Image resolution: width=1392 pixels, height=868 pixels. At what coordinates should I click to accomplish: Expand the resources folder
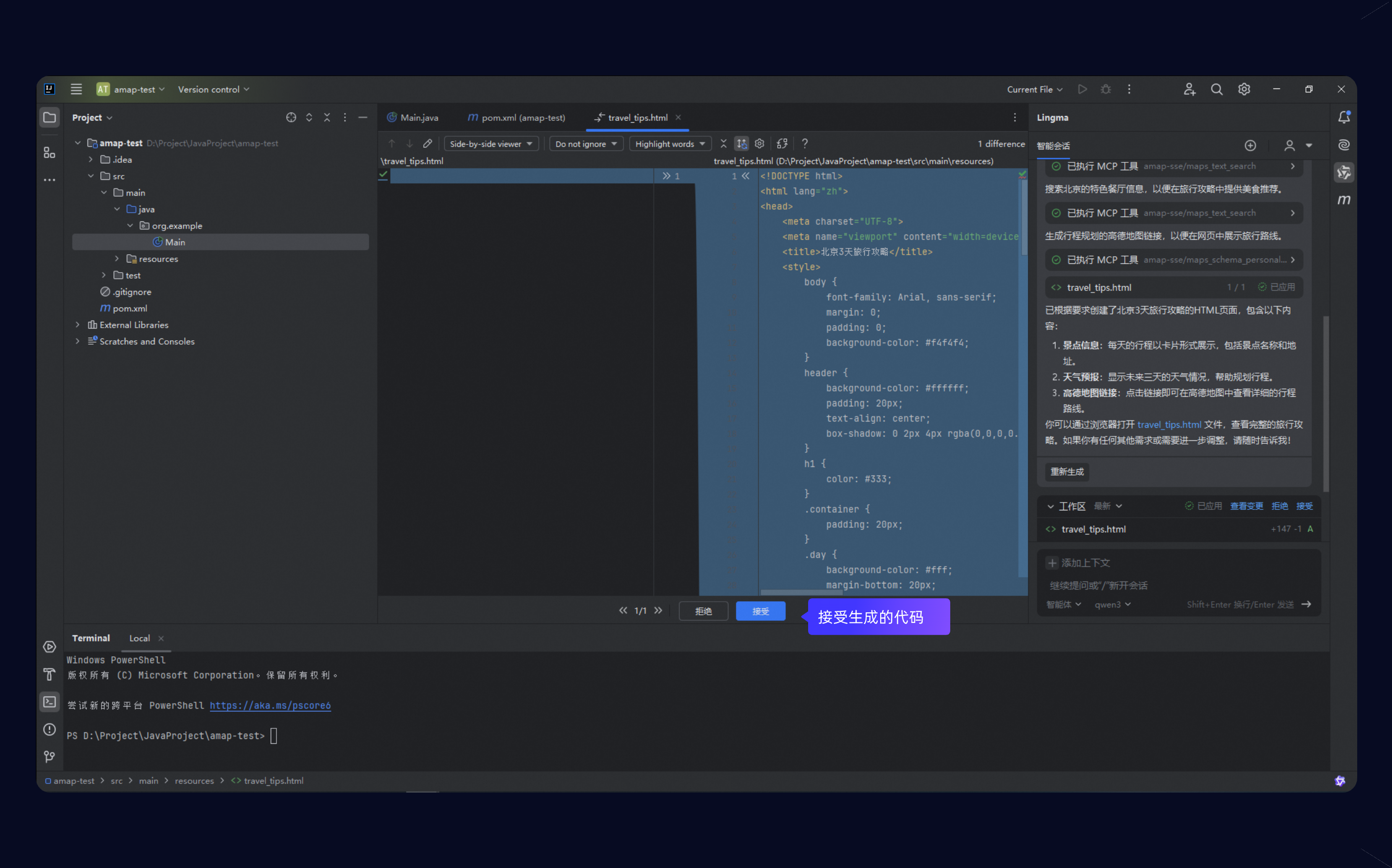point(117,259)
